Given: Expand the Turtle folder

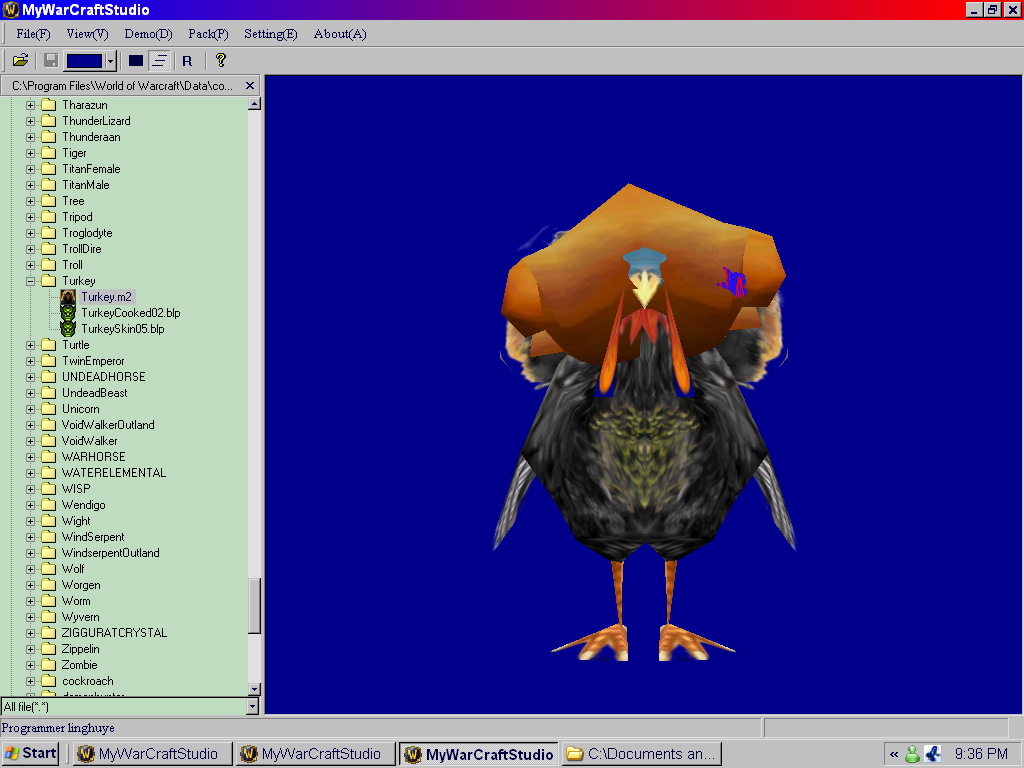Looking at the screenshot, I should click(30, 345).
